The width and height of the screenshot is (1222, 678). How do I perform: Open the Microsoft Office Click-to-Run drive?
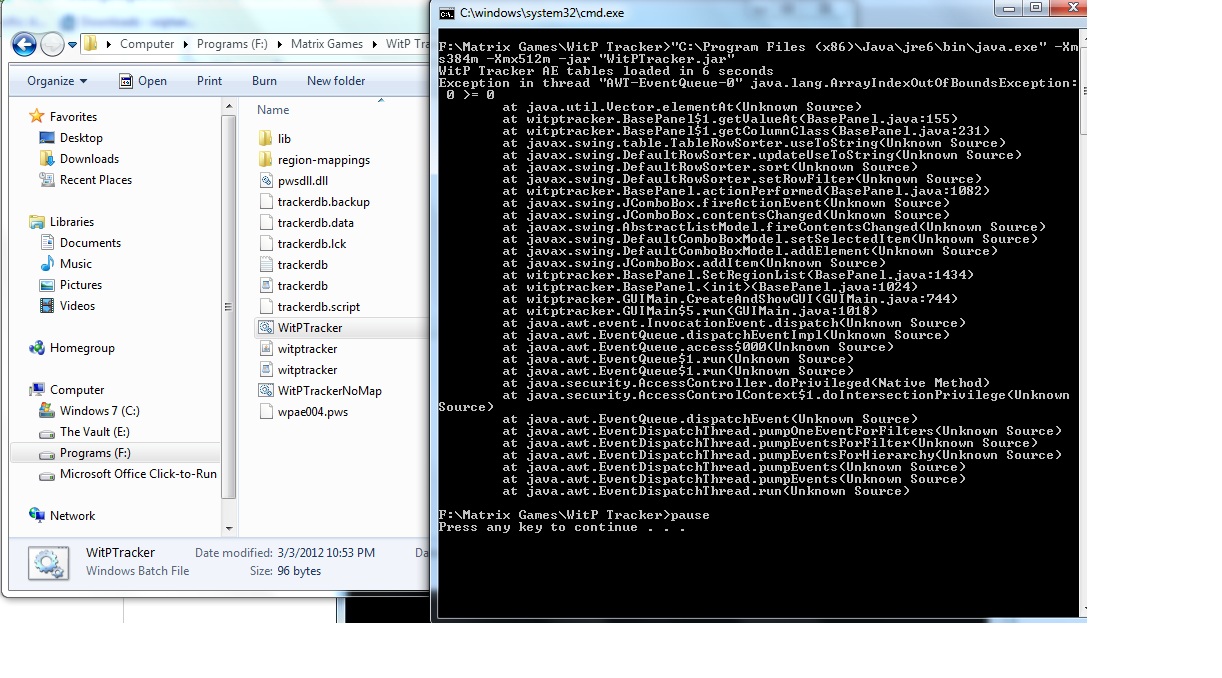pyautogui.click(x=128, y=474)
